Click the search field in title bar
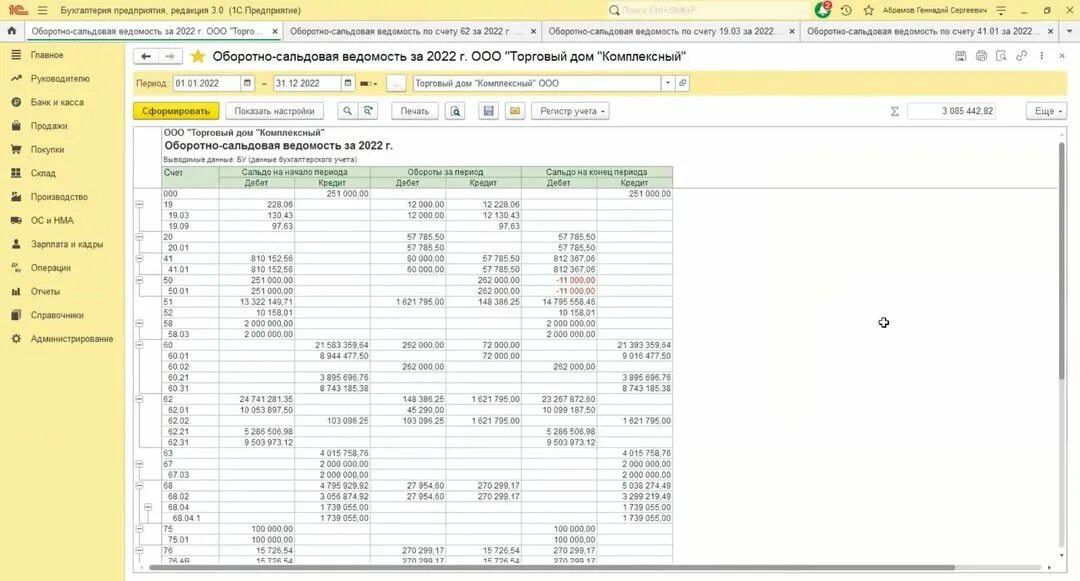 pyautogui.click(x=709, y=10)
